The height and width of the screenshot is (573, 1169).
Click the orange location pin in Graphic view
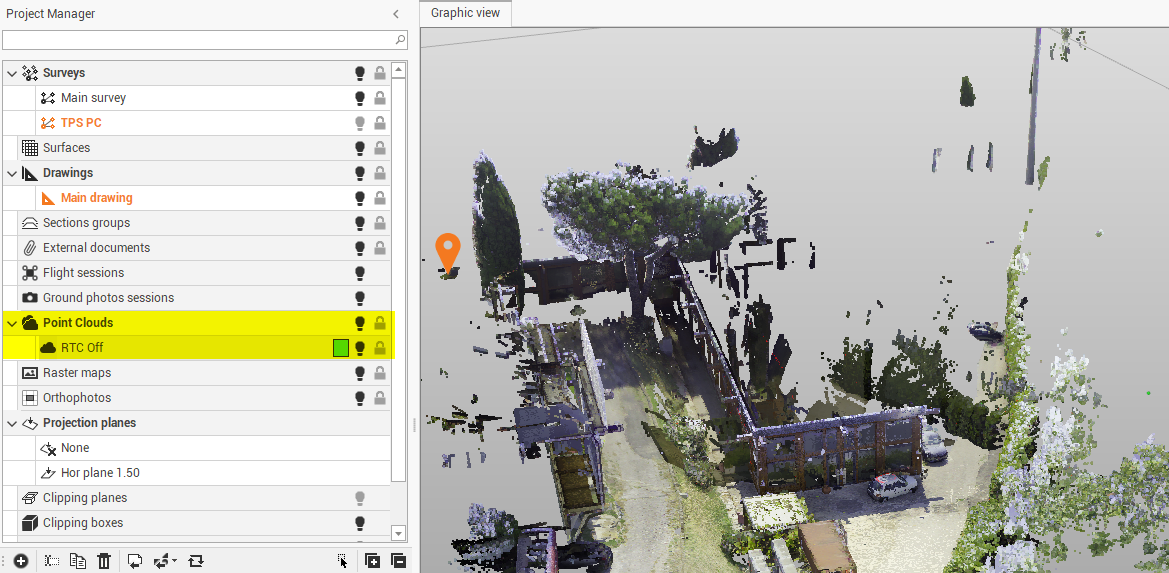point(448,251)
